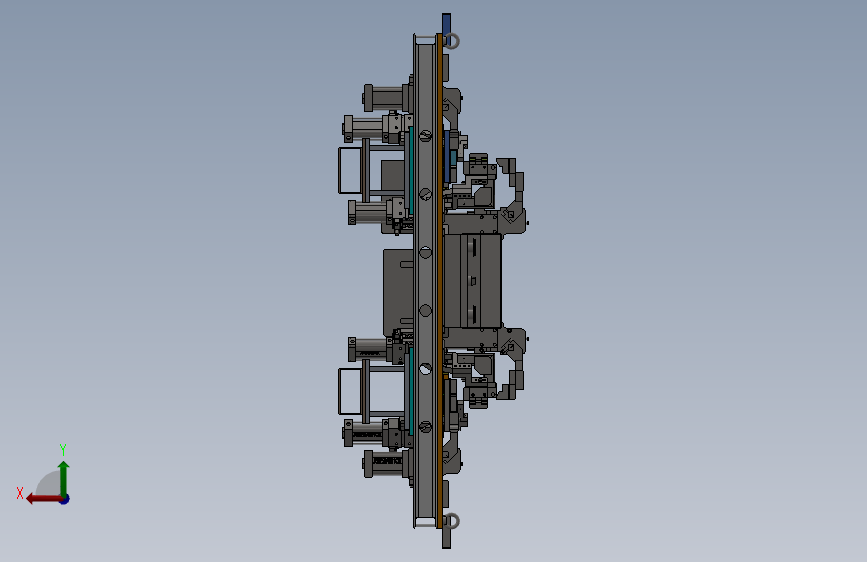This screenshot has height=562, width=867.
Task: Select the lower-left rectangular wire frame bracket
Action: click(351, 391)
